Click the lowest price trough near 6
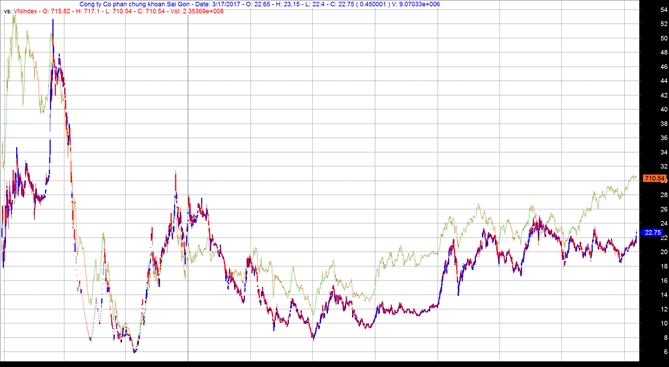The width and height of the screenshot is (669, 367). pos(134,351)
